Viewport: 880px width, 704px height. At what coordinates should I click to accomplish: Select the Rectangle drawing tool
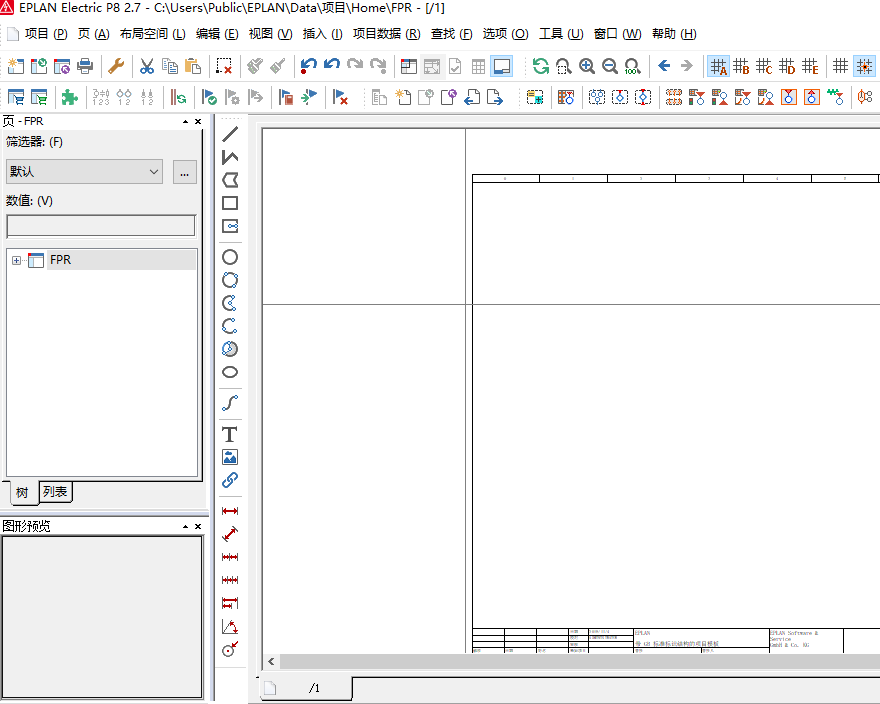coord(230,203)
